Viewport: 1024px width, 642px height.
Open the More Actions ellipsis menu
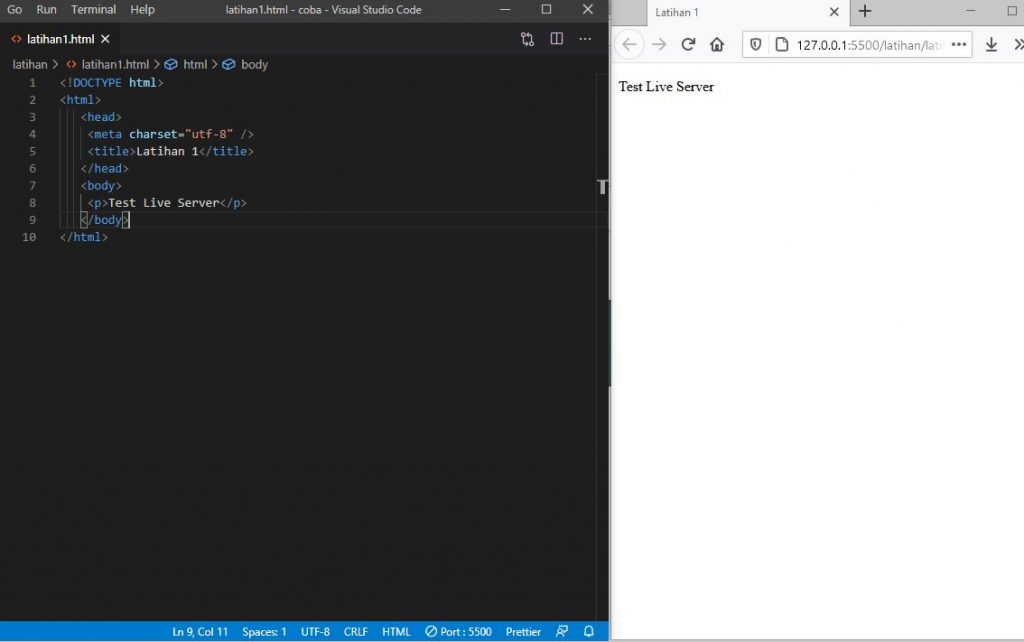[x=585, y=38]
